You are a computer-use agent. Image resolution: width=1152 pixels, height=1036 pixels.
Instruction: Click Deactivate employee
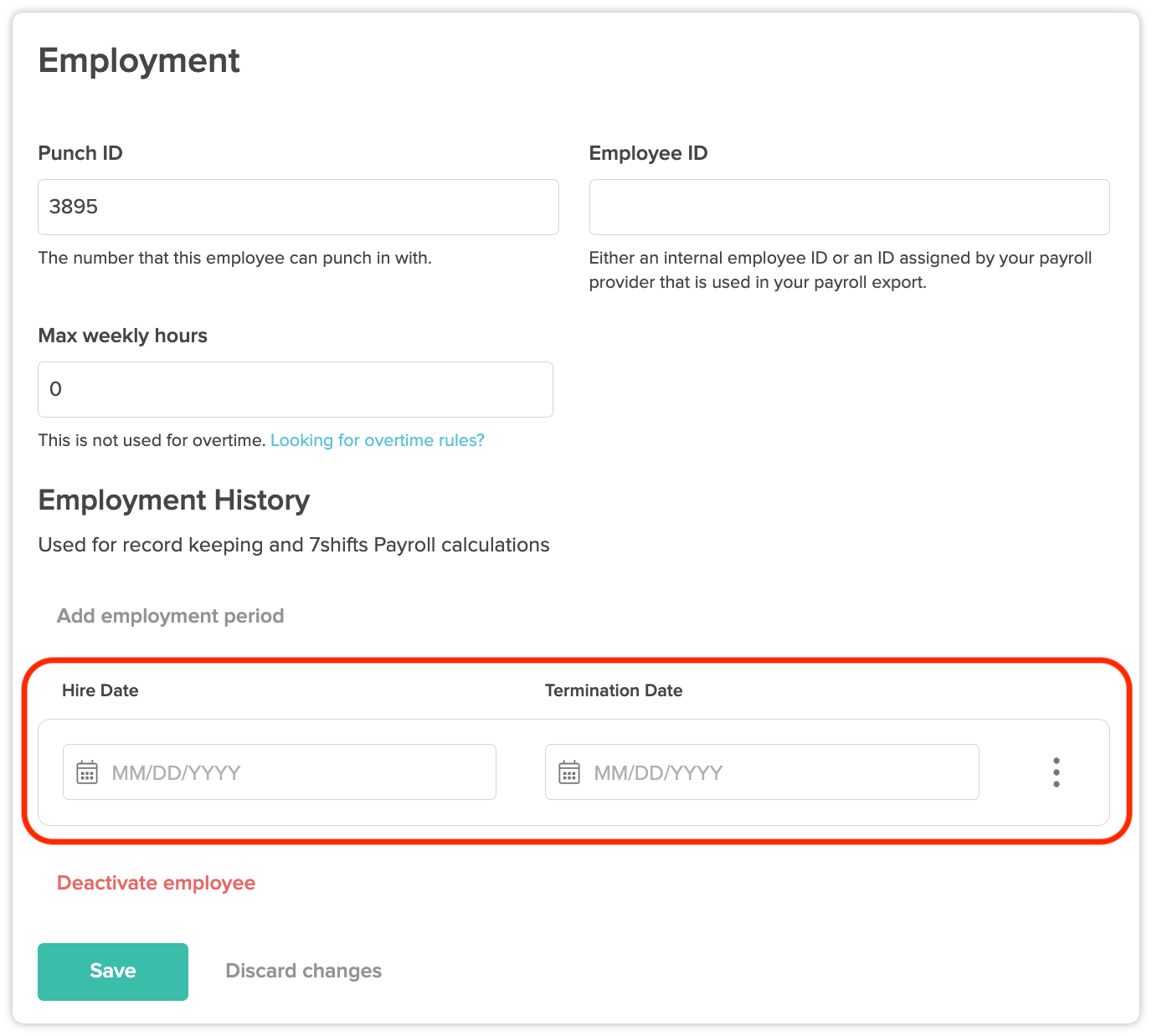pos(157,883)
